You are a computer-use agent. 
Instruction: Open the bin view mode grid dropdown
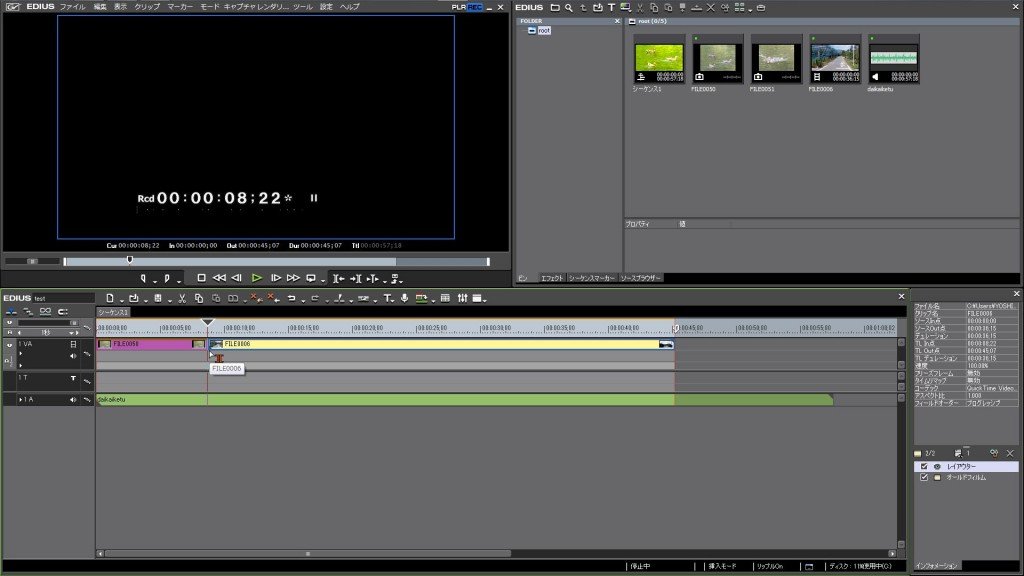click(750, 9)
